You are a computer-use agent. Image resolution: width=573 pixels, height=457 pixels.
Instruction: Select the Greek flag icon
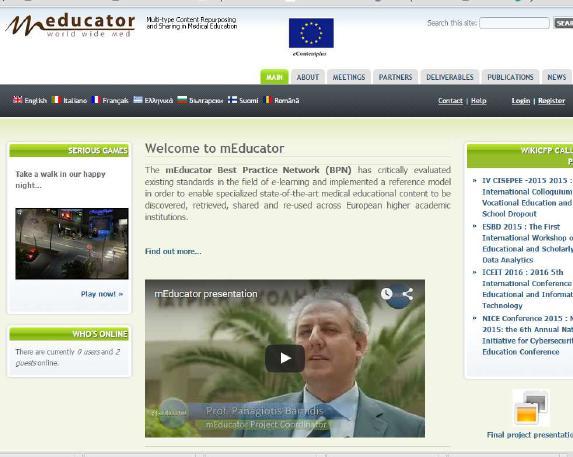(x=138, y=100)
